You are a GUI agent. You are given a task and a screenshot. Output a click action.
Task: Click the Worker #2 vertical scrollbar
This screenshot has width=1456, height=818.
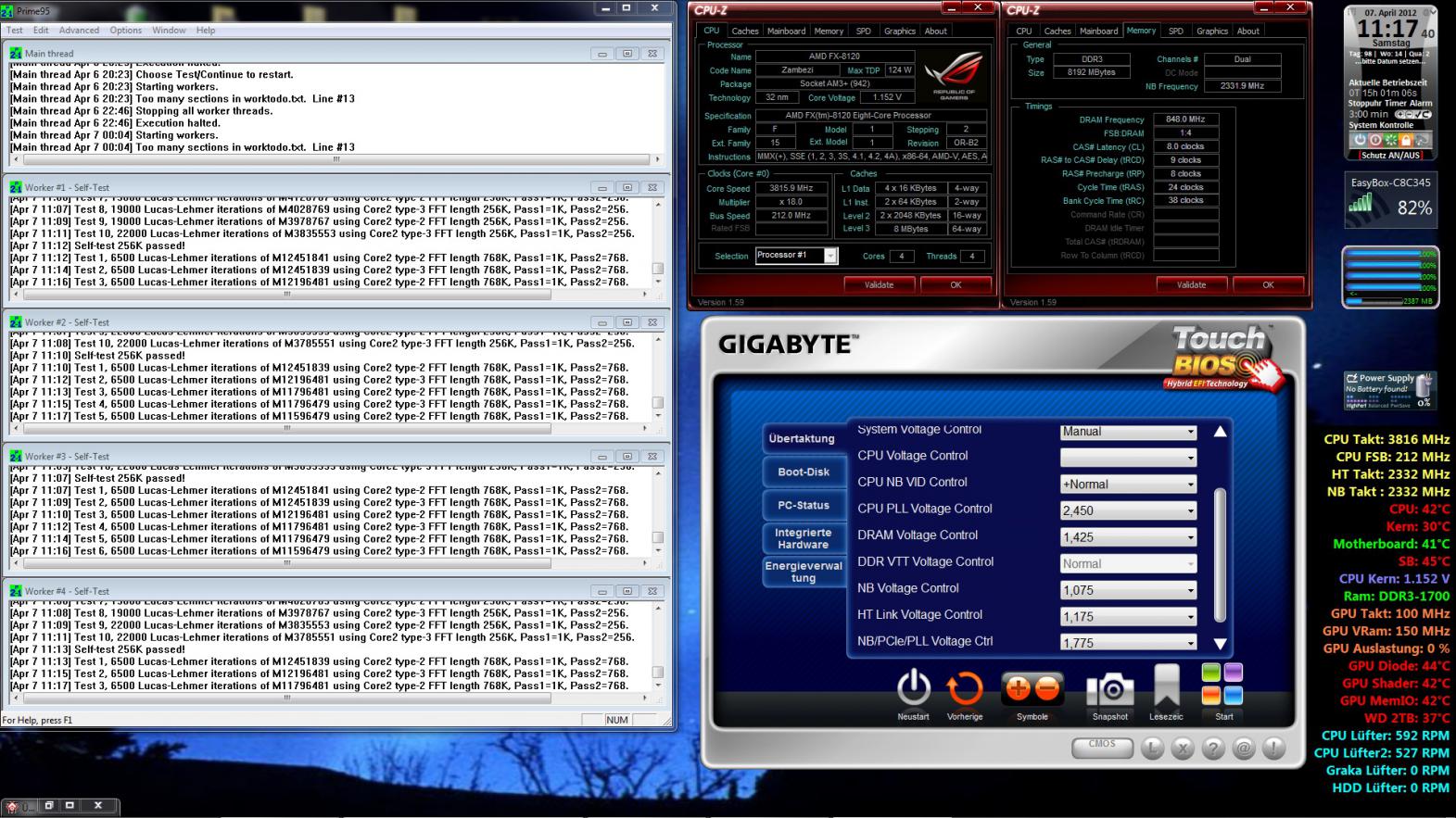(x=658, y=379)
